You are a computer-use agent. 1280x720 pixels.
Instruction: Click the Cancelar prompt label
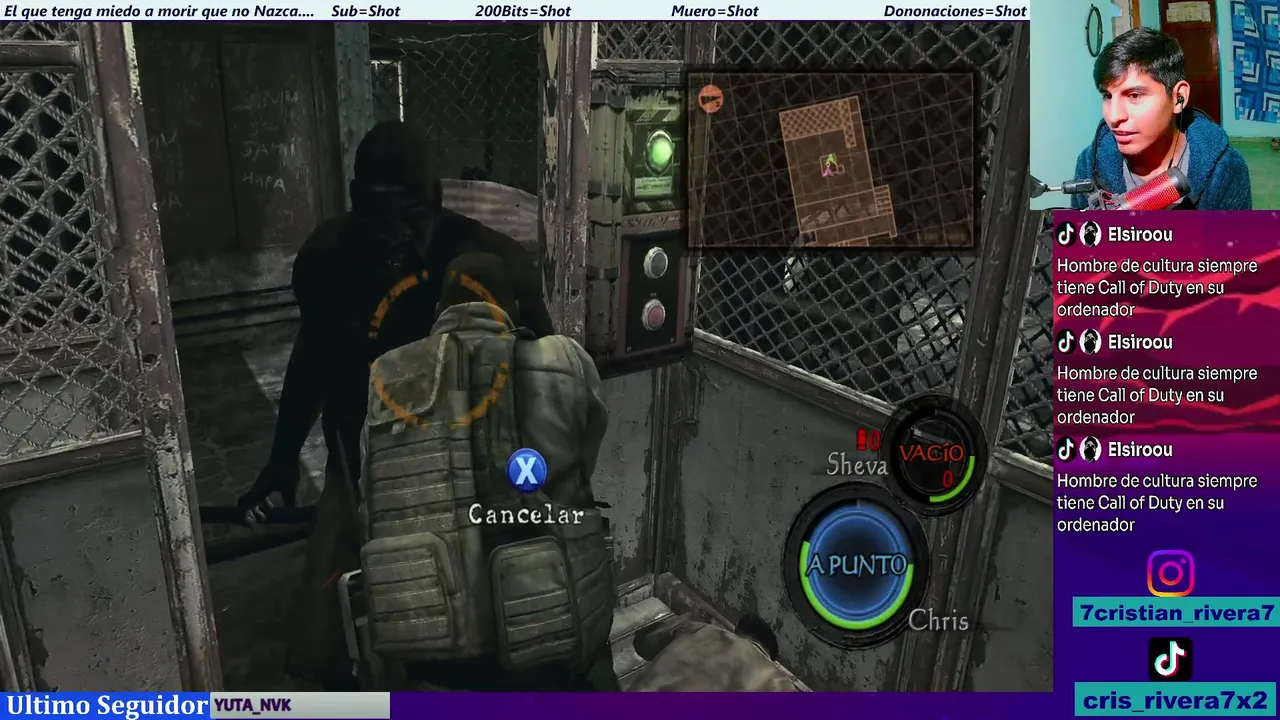click(526, 515)
